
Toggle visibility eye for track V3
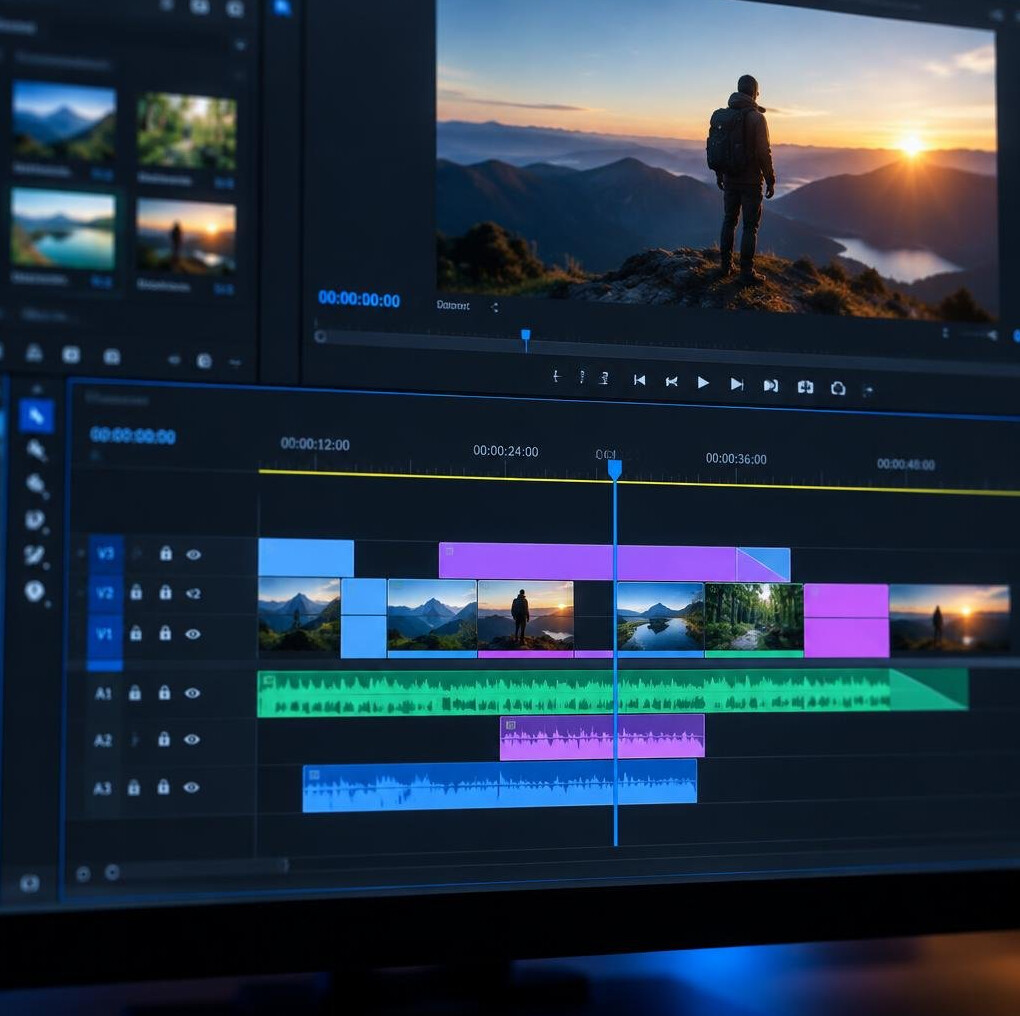(x=193, y=554)
